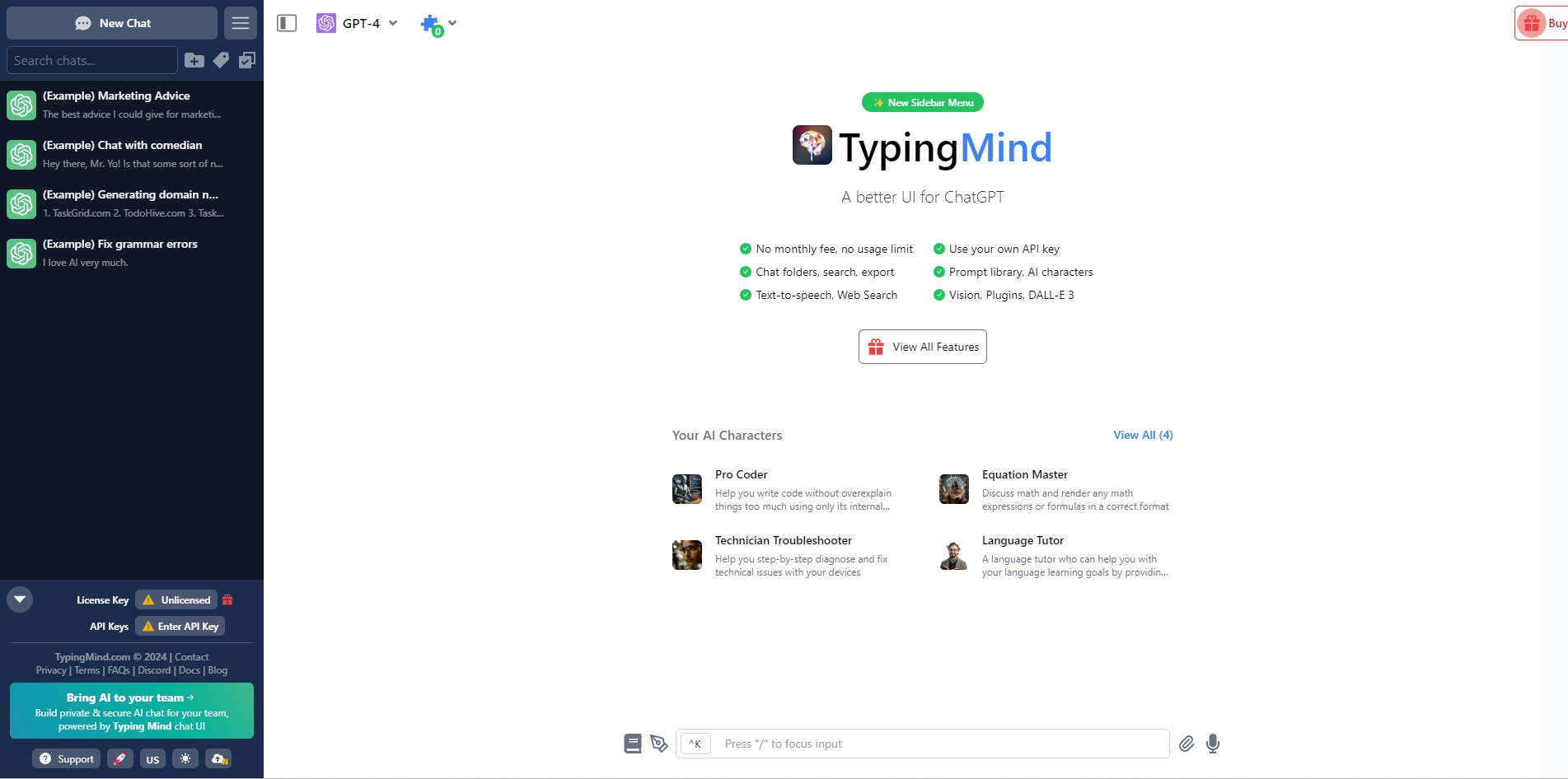Attach a file to your message

[1187, 744]
